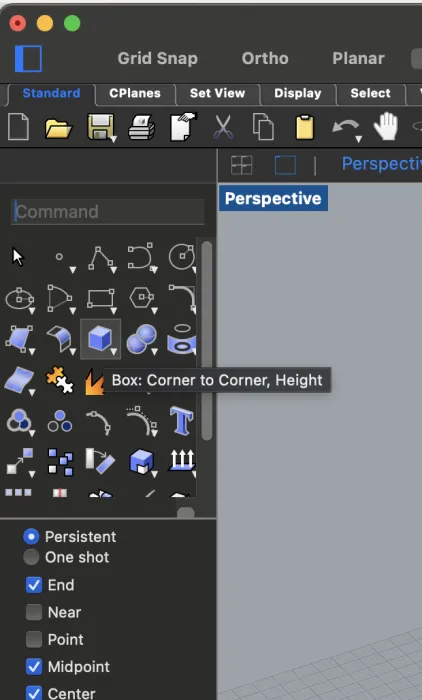Expand the Box tool flyout arrow

coord(114,352)
